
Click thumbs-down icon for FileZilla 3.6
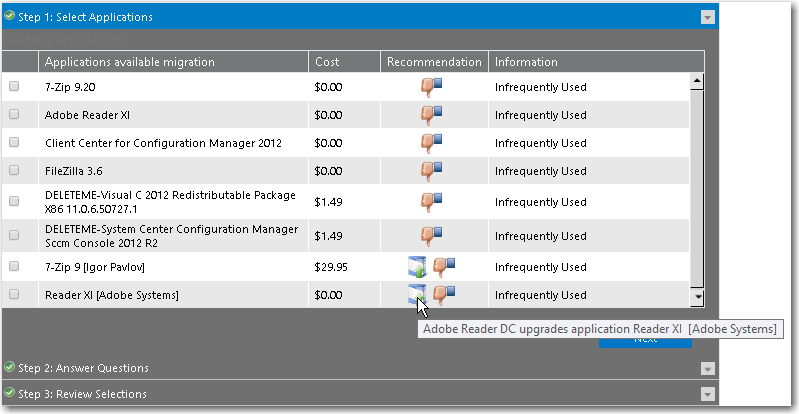(x=432, y=171)
